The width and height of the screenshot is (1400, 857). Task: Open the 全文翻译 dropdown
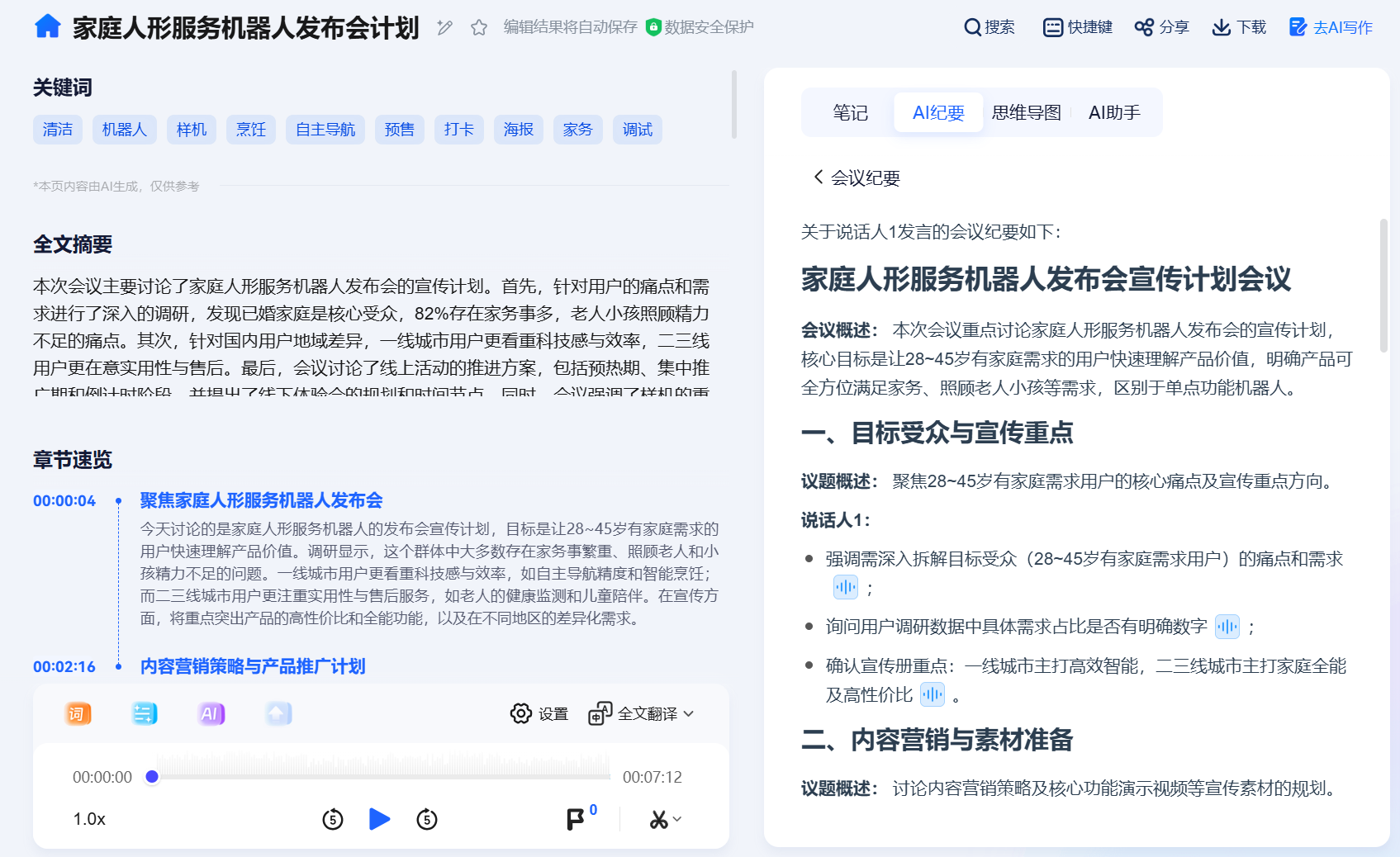point(642,713)
